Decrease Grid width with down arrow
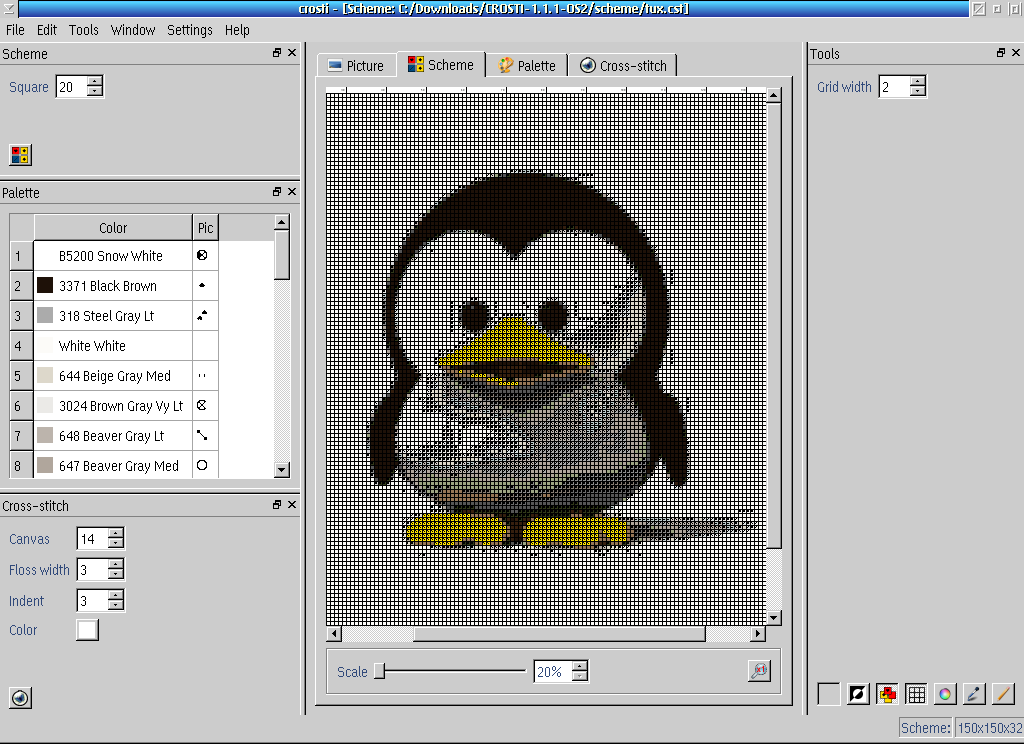1024x744 pixels. 918,91
